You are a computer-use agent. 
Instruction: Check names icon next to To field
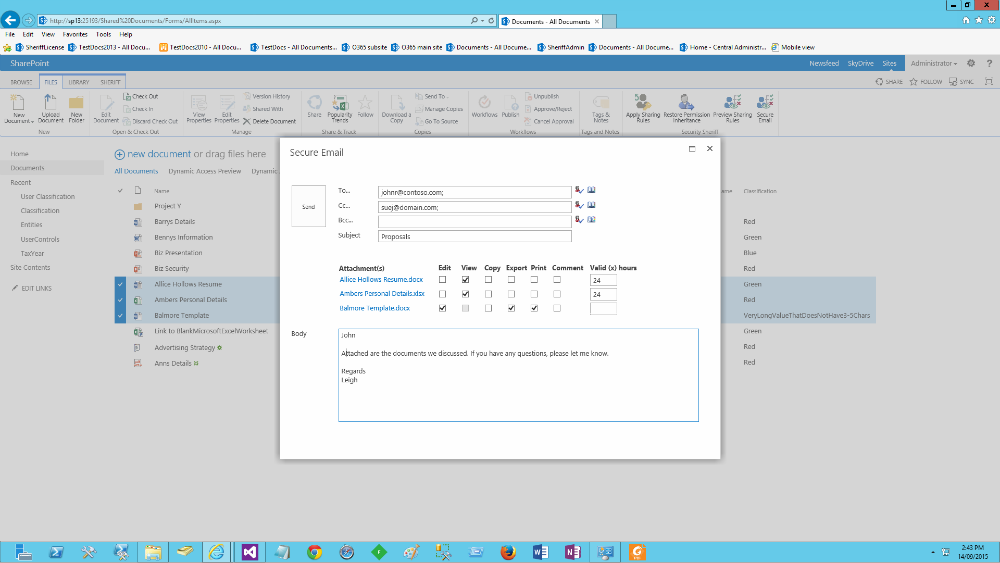[x=579, y=190]
